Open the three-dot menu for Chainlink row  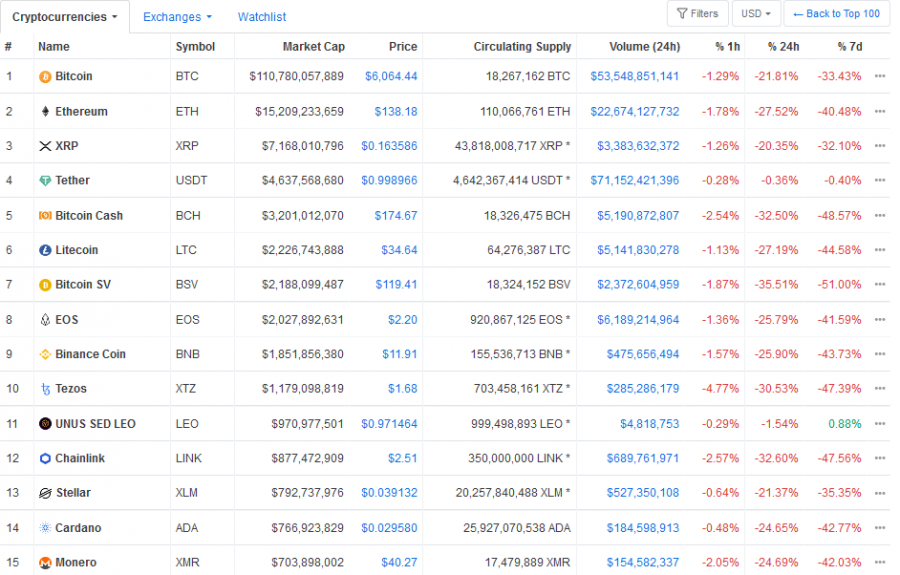(x=880, y=459)
